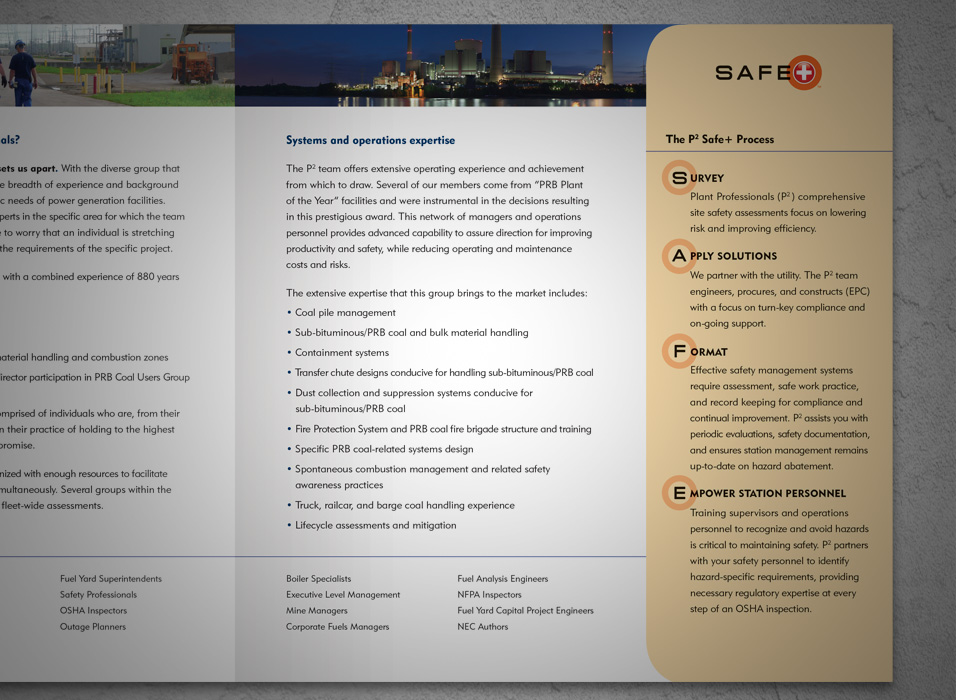This screenshot has height=700, width=956.
Task: Click the circled F letter of Format
Action: click(x=679, y=351)
